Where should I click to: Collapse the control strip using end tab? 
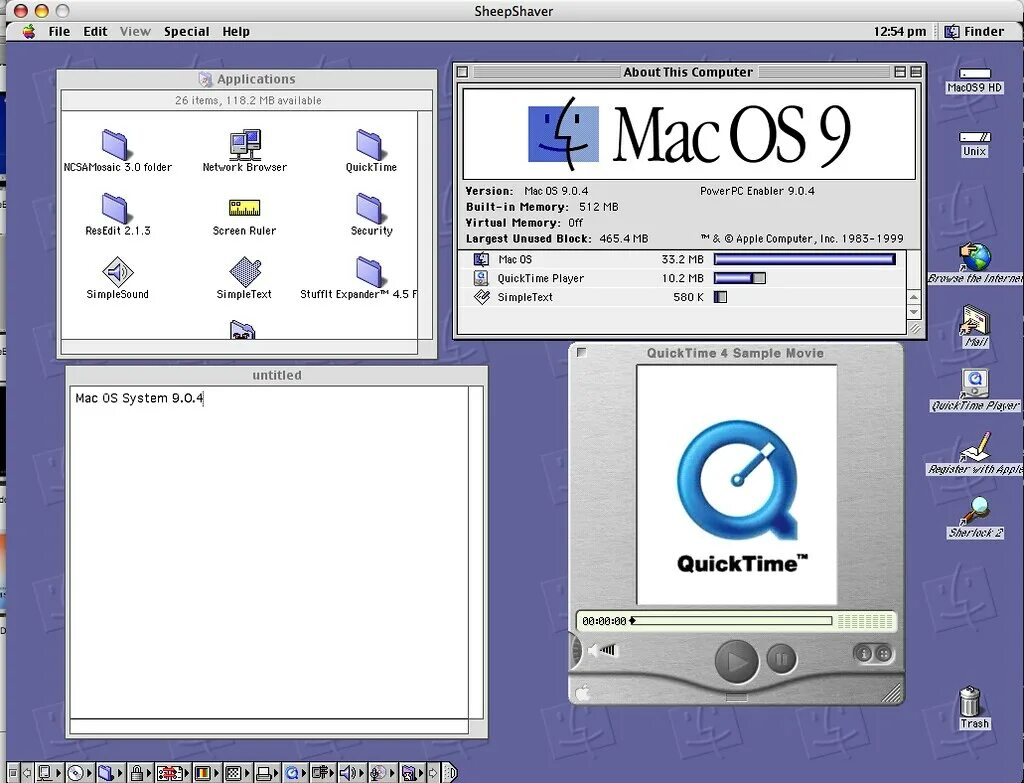tap(450, 773)
